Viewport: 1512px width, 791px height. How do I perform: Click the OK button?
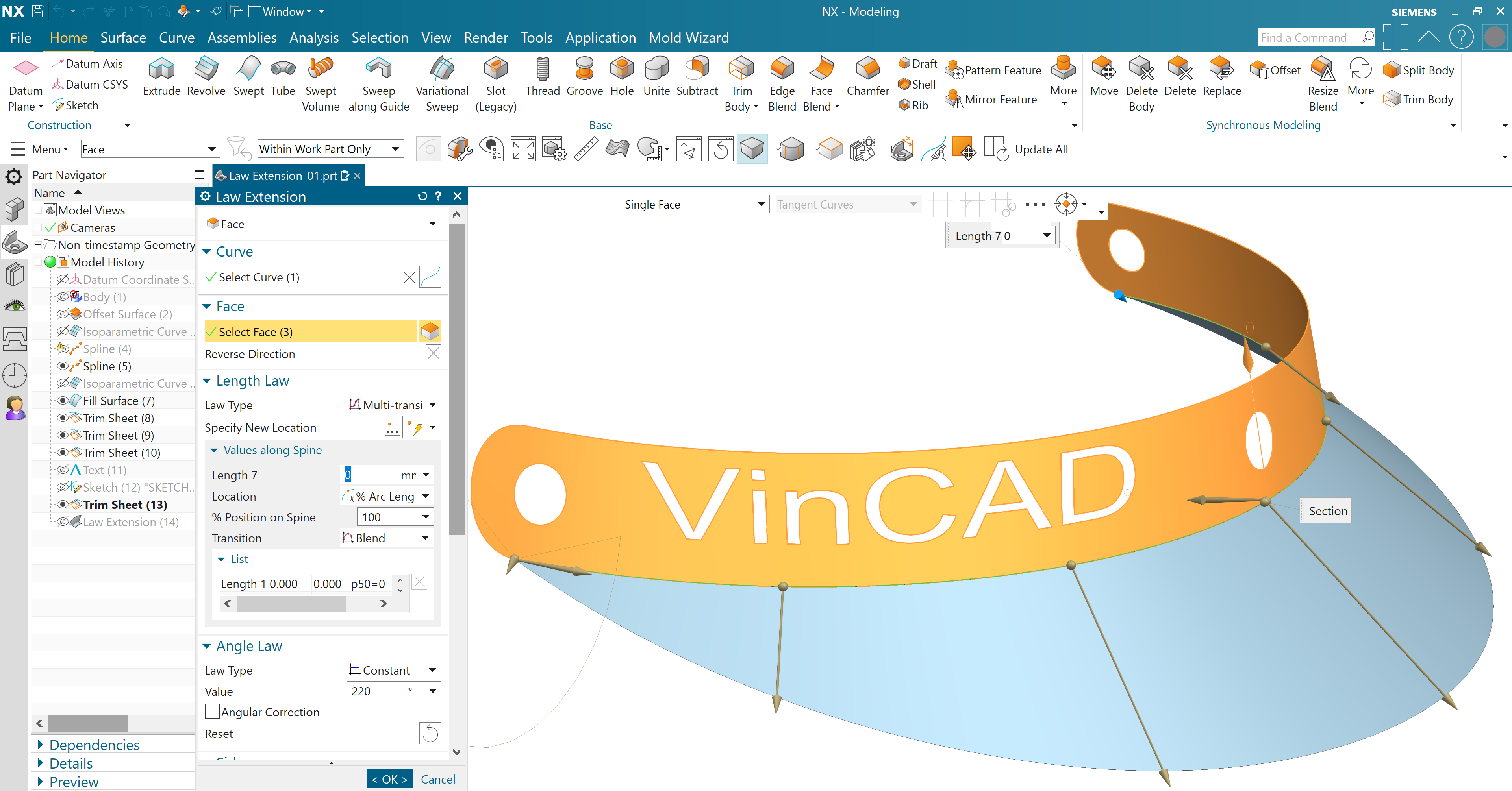click(x=390, y=779)
